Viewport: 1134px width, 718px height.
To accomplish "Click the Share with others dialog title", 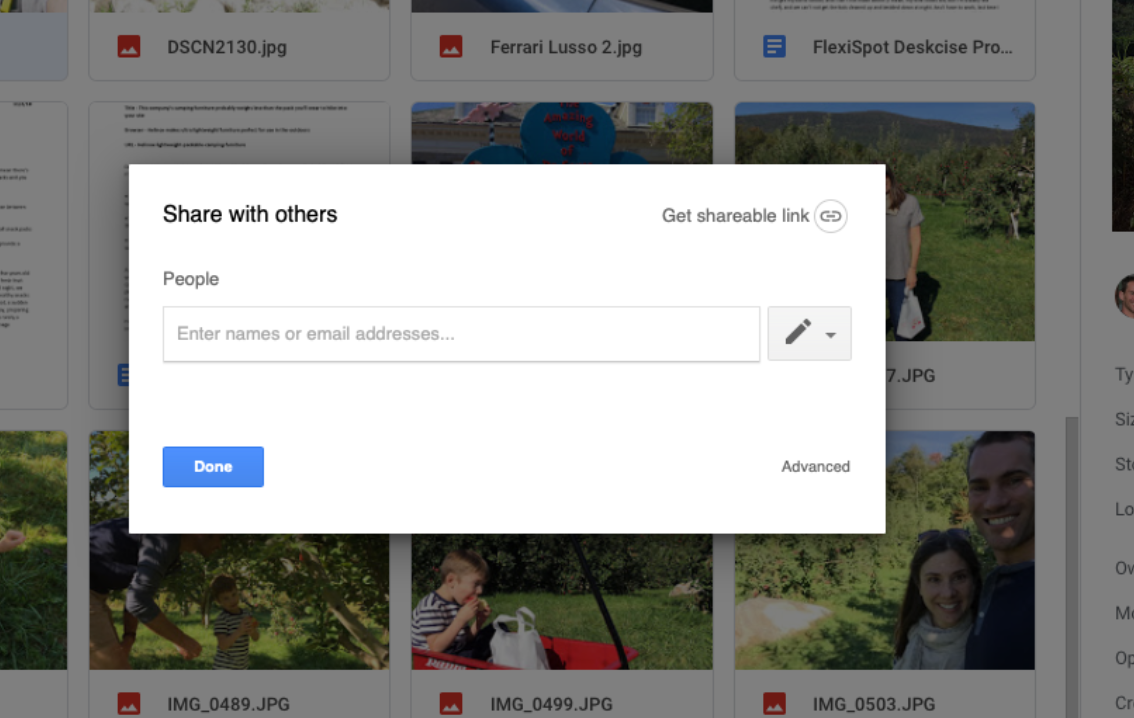I will pyautogui.click(x=250, y=214).
